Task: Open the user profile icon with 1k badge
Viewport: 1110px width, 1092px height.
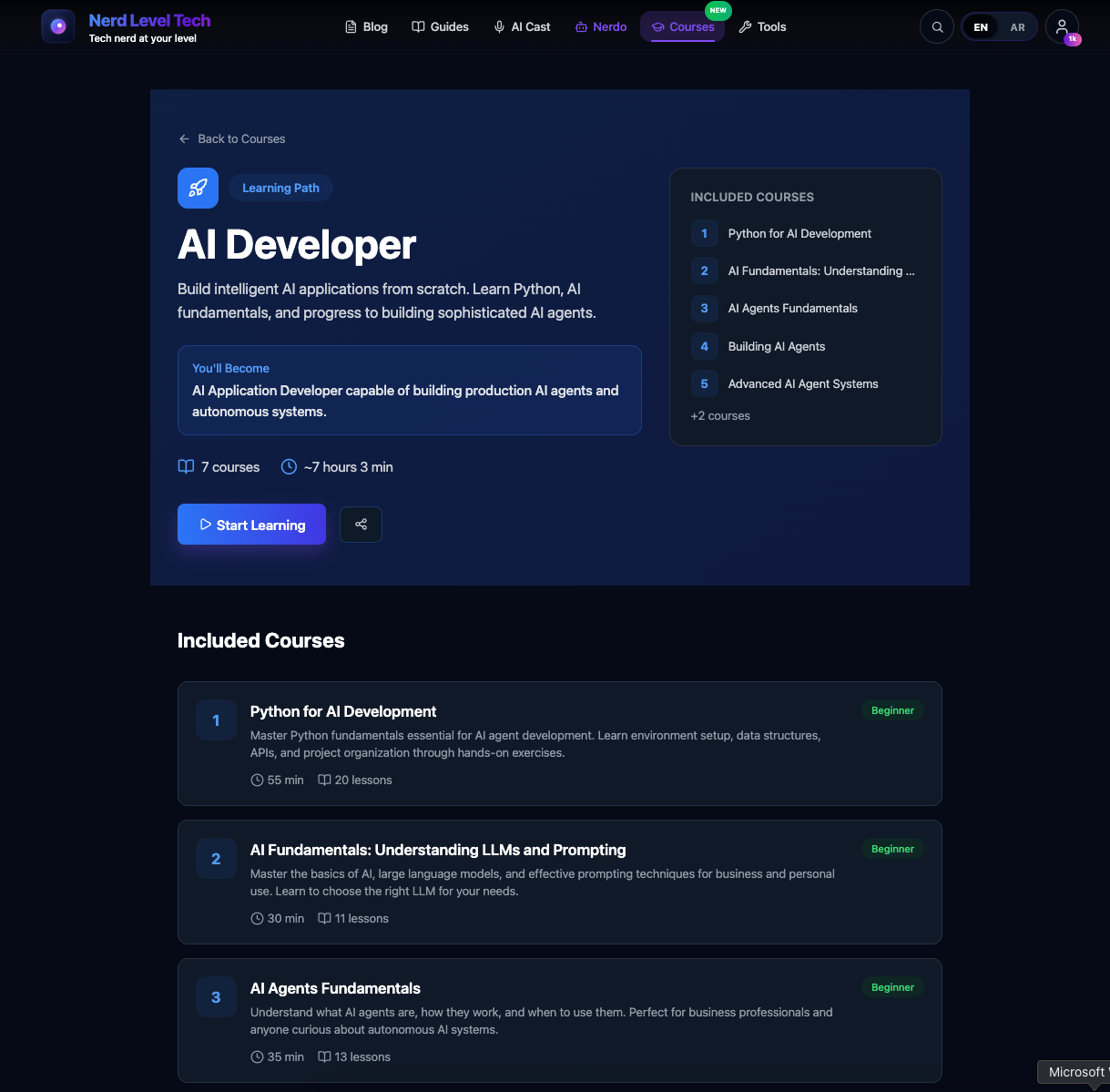Action: click(x=1063, y=26)
